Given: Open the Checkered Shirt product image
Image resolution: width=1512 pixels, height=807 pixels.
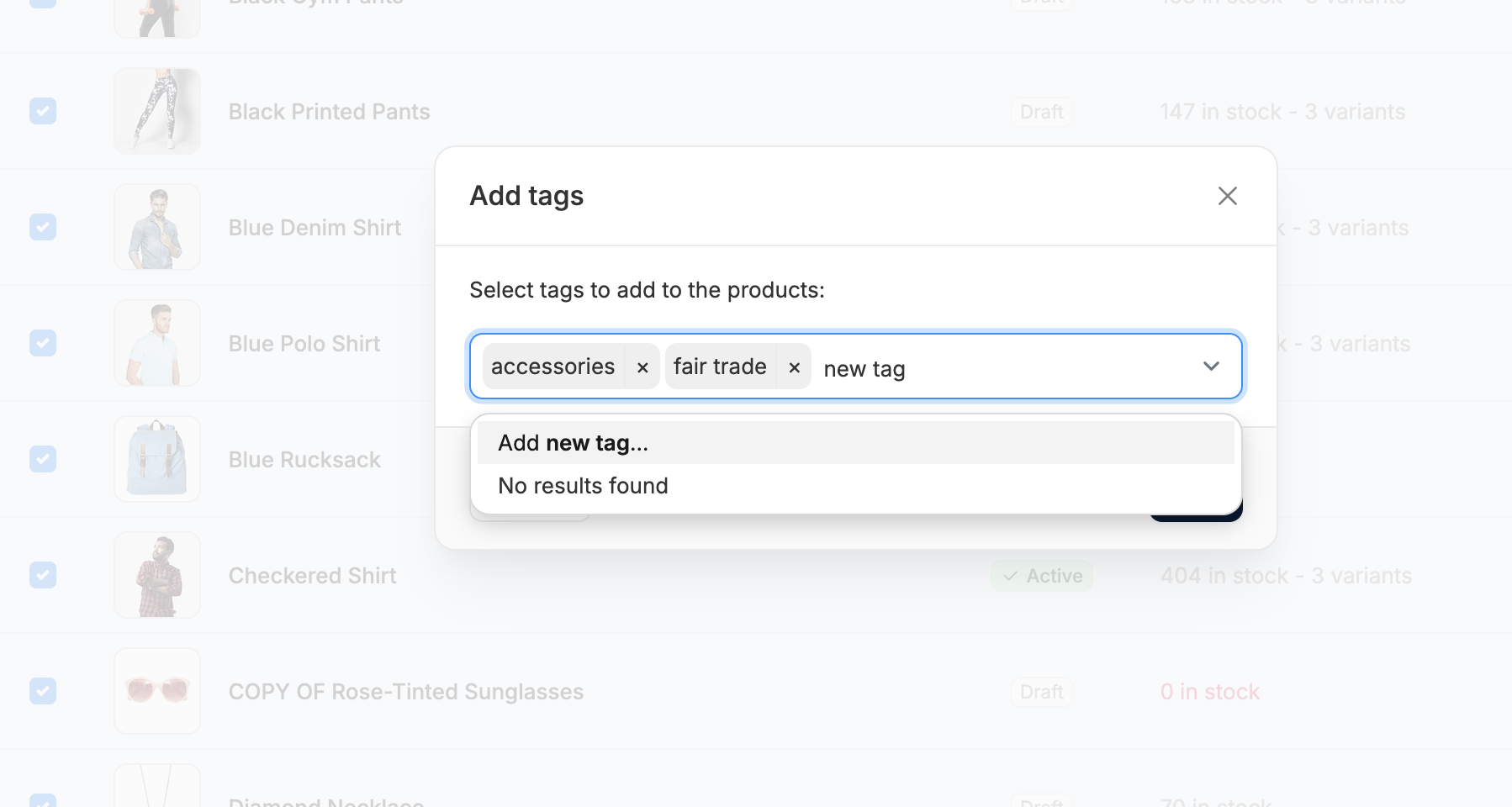Looking at the screenshot, I should pyautogui.click(x=157, y=575).
